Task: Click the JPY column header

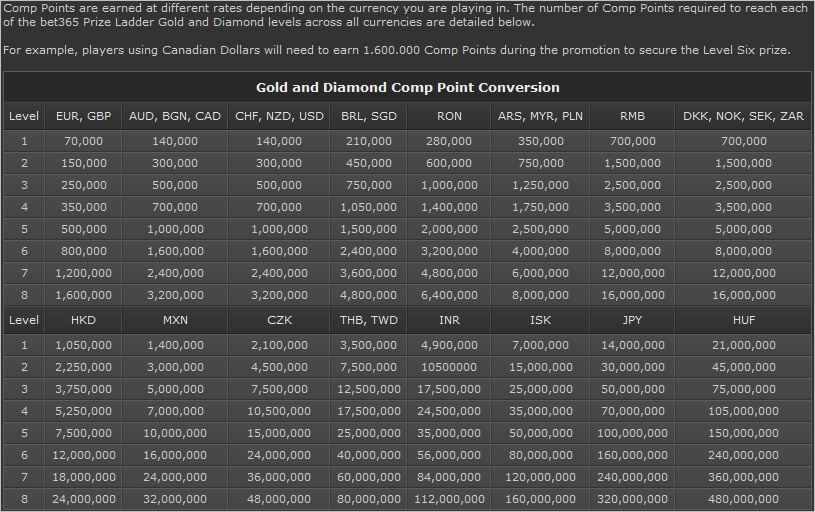Action: (x=633, y=320)
